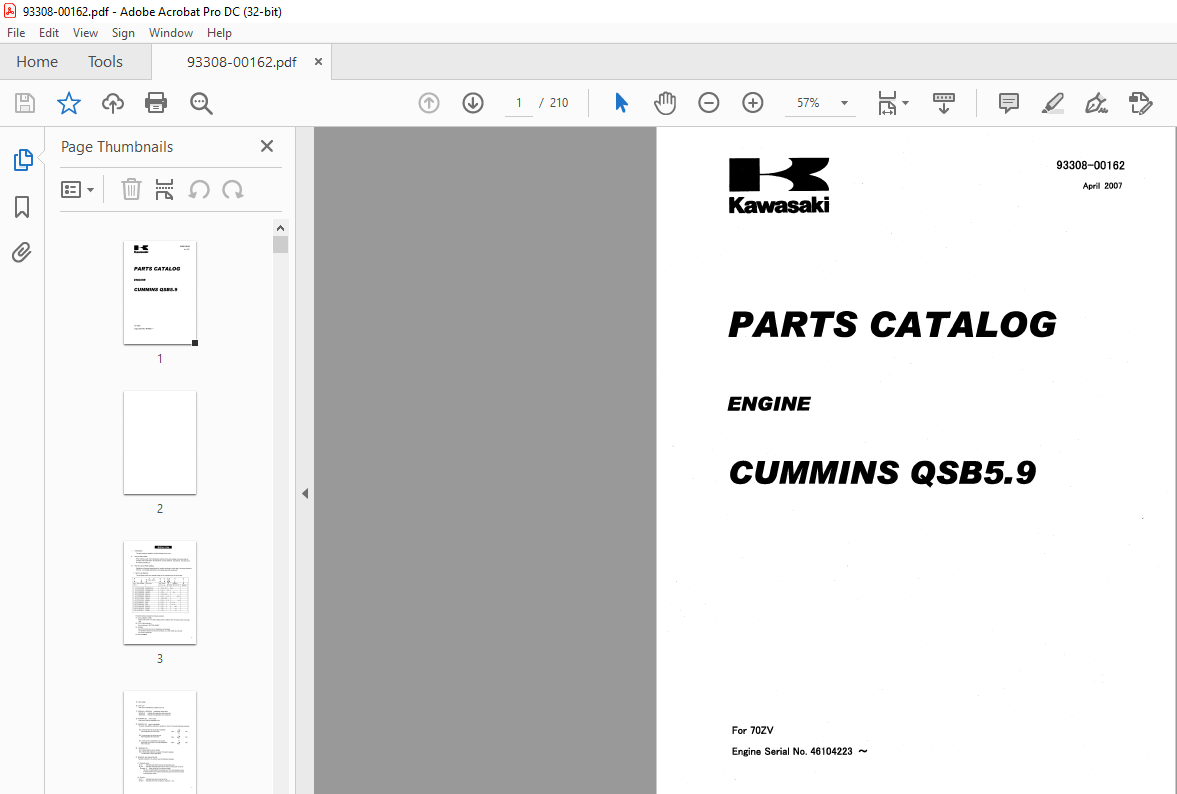Open the zoom level dropdown arrow

click(844, 103)
